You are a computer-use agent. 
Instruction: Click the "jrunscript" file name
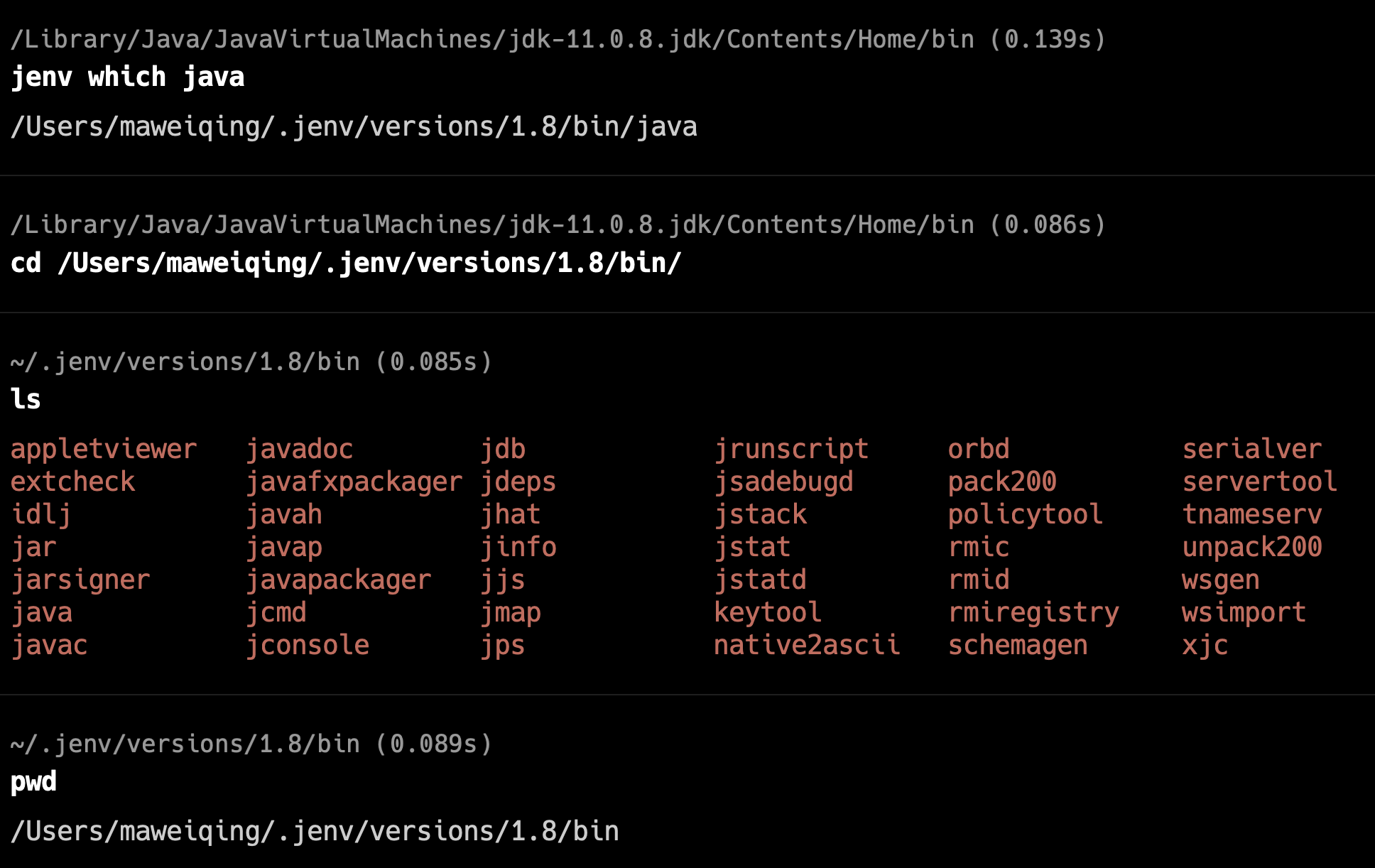791,449
